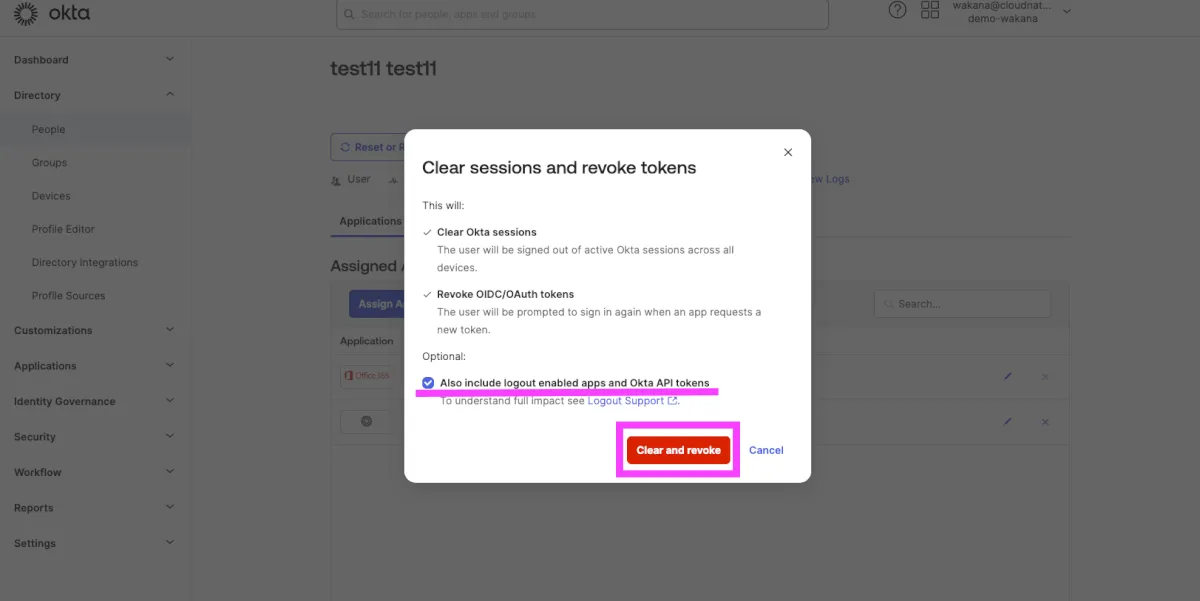Open Groups in the sidebar
Viewport: 1200px width, 601px height.
49,162
